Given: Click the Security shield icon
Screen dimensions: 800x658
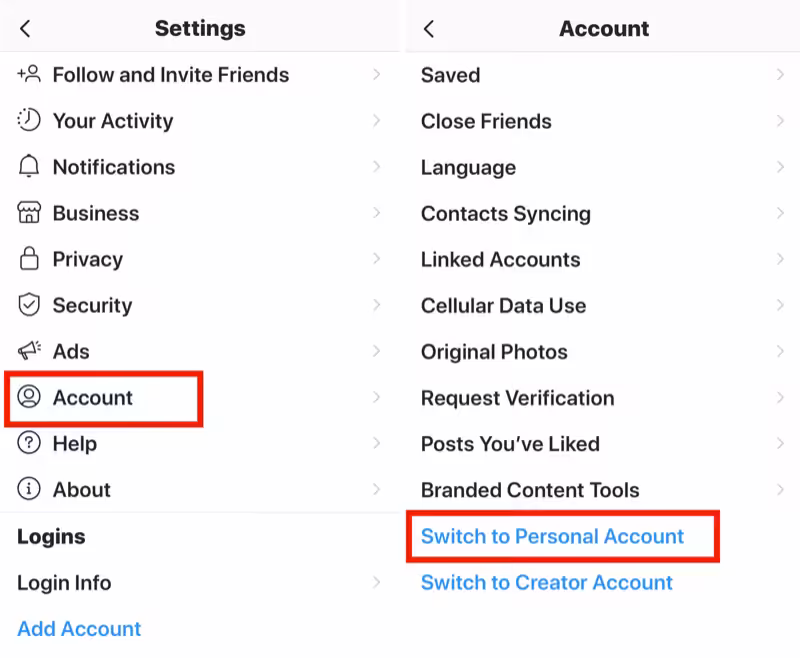Looking at the screenshot, I should [28, 305].
